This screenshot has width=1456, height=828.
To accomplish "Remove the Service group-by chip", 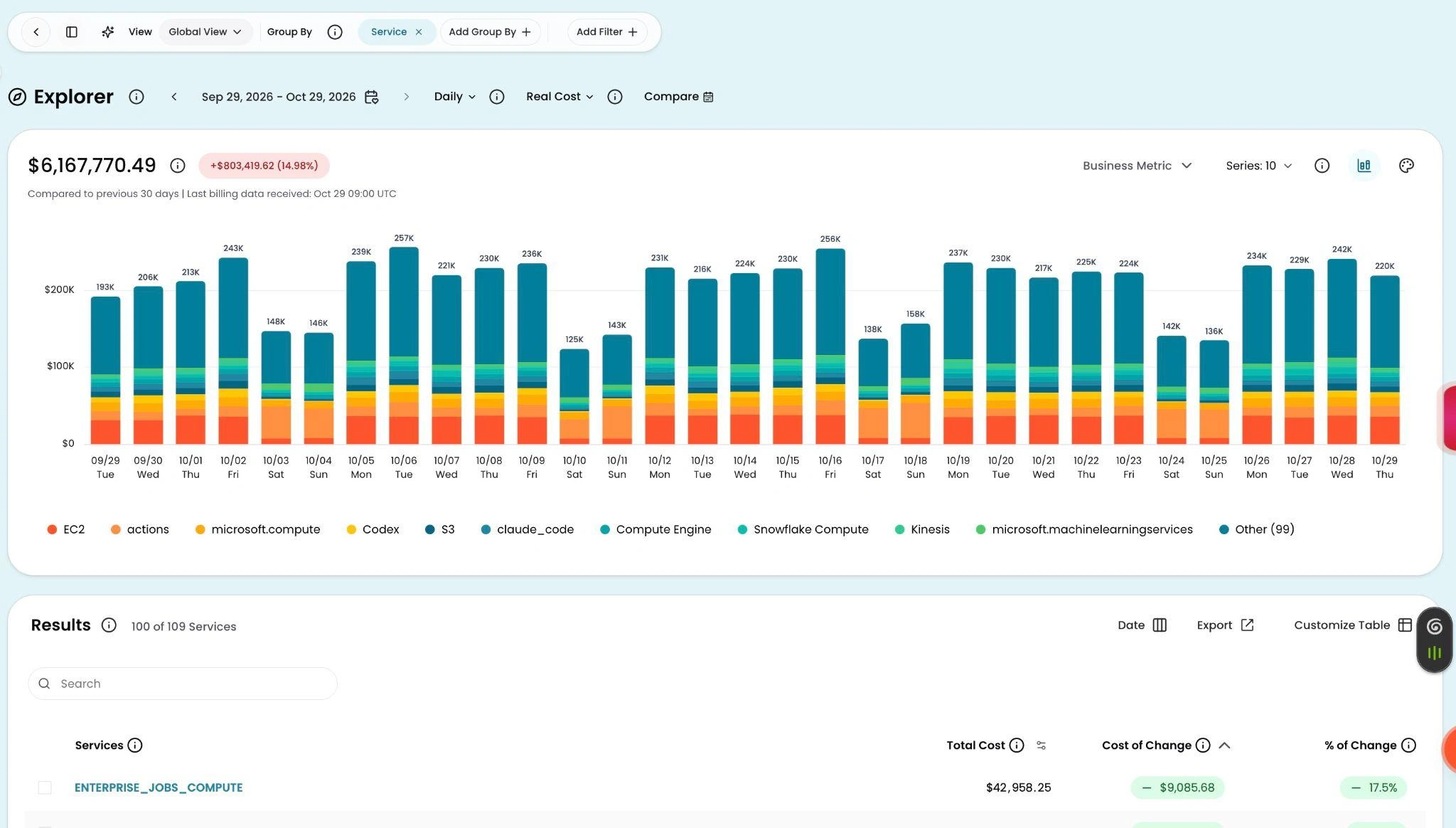I will click(419, 32).
